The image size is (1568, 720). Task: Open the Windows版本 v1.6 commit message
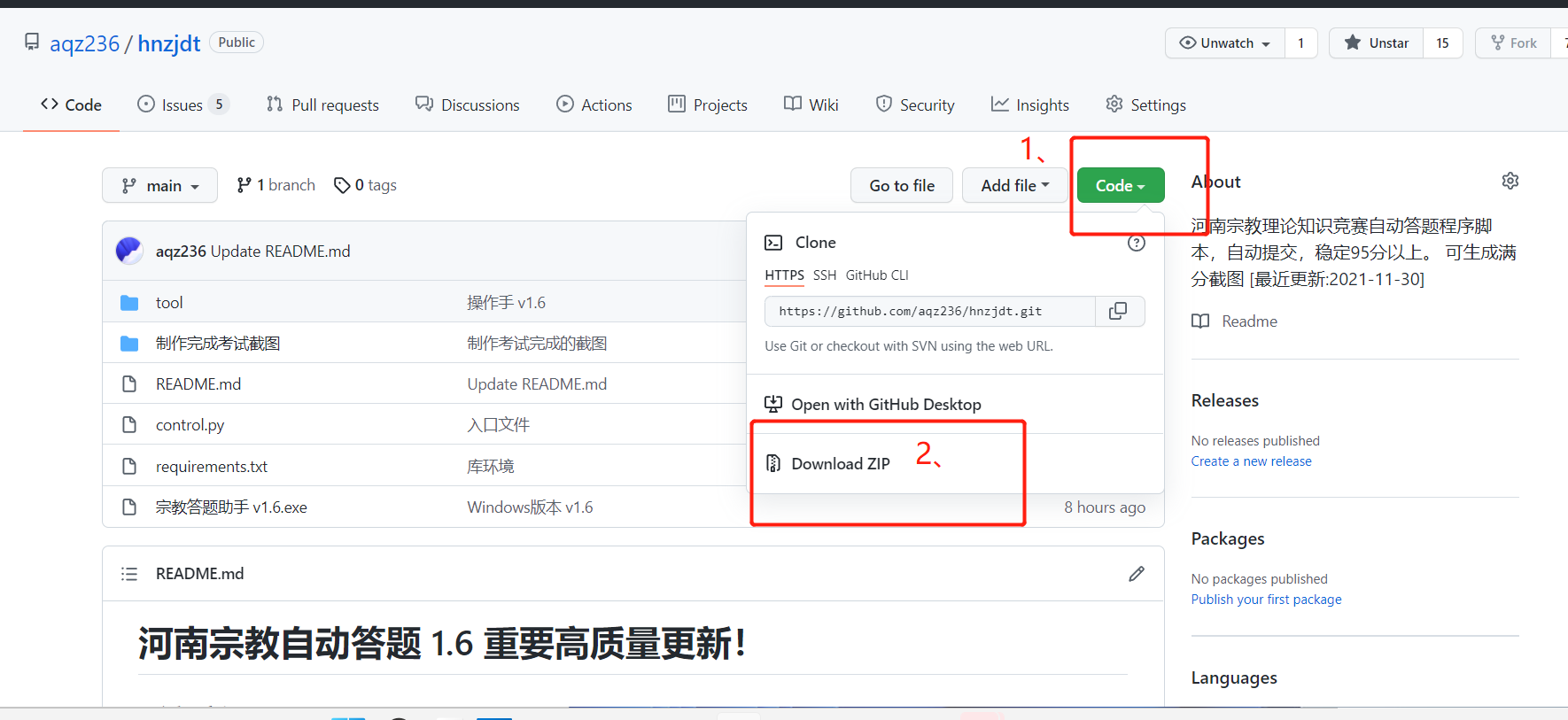(531, 507)
